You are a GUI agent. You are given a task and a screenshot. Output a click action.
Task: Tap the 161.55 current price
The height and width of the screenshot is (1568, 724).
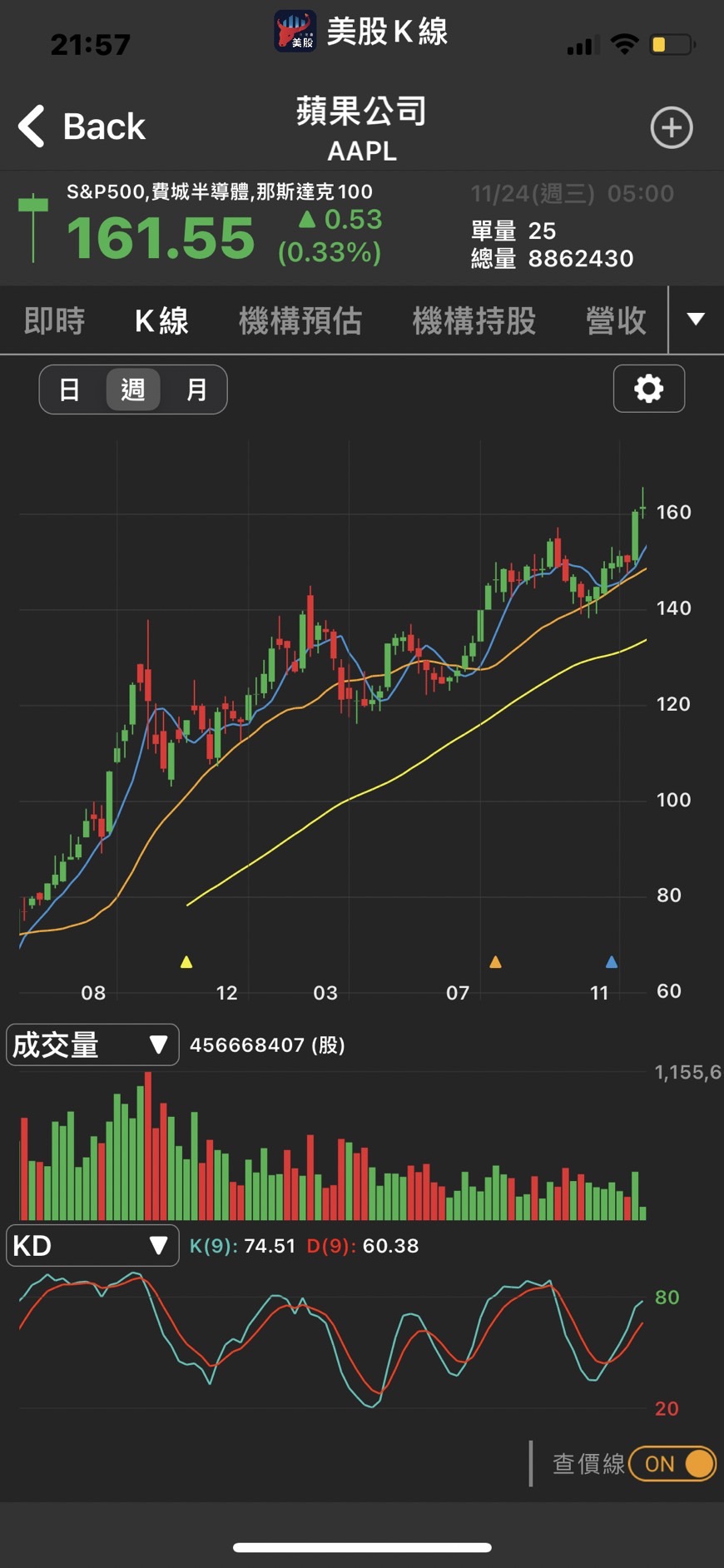click(161, 238)
